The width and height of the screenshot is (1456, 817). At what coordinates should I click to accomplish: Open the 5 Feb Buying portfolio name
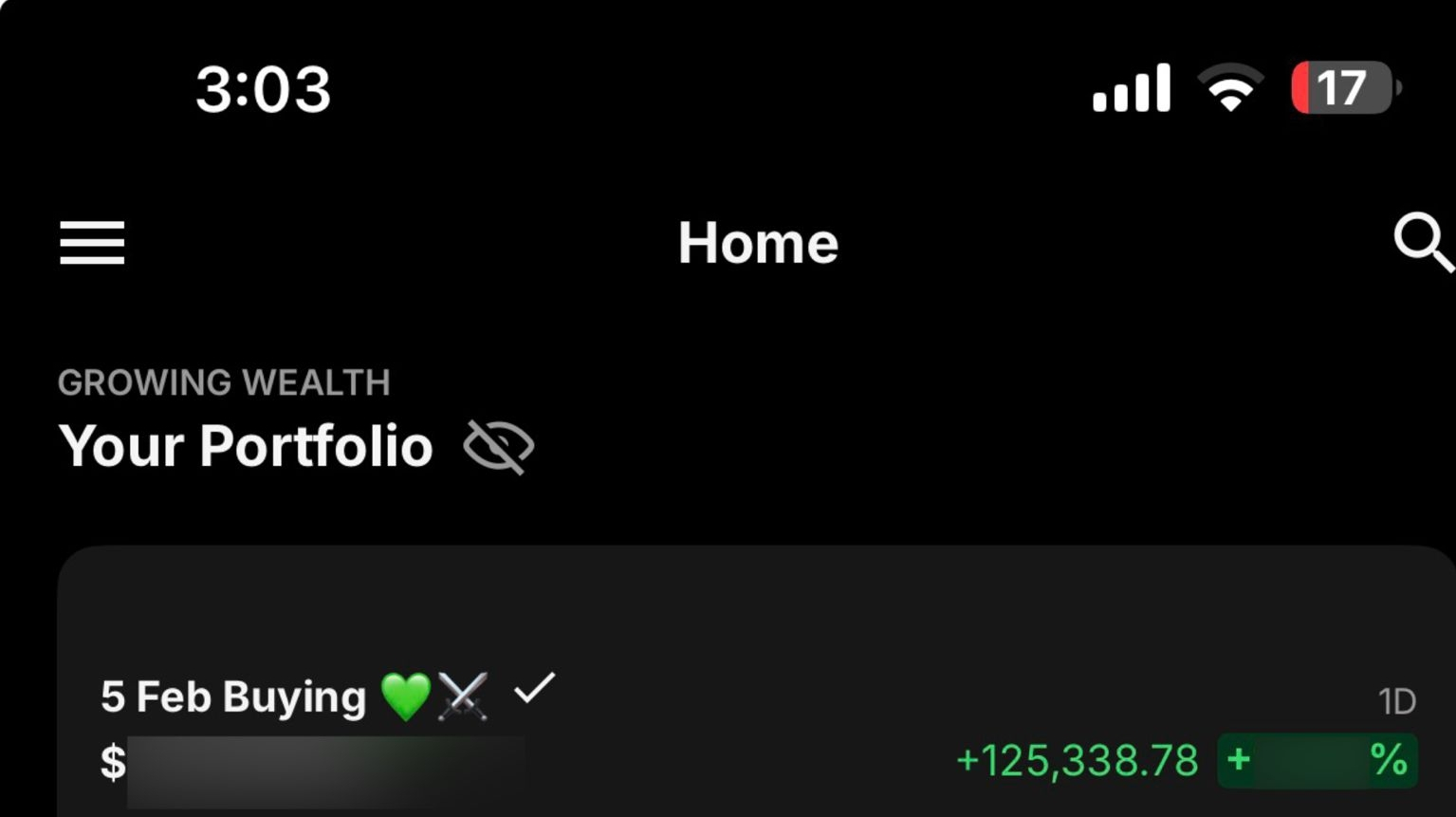click(x=233, y=697)
